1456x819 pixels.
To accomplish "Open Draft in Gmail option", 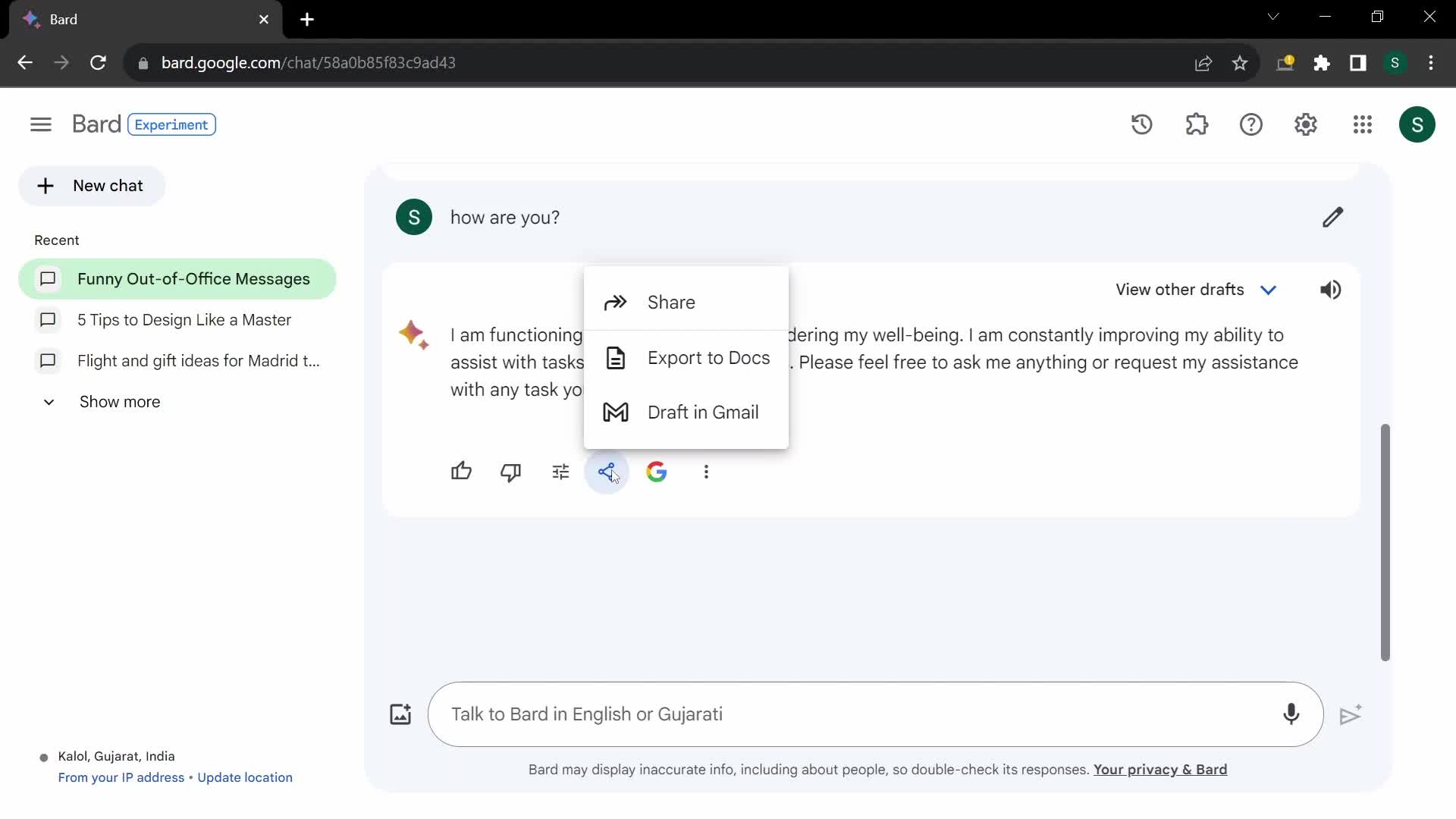I will pyautogui.click(x=703, y=412).
